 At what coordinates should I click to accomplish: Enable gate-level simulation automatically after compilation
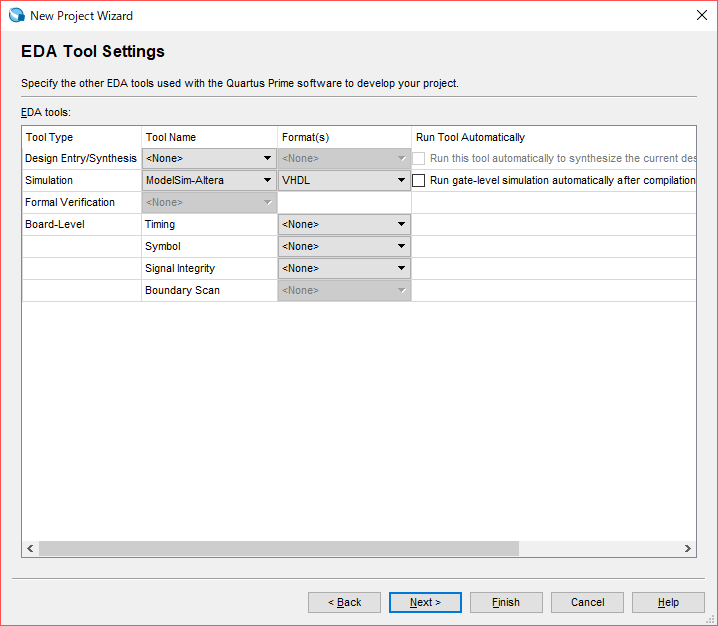click(x=419, y=181)
